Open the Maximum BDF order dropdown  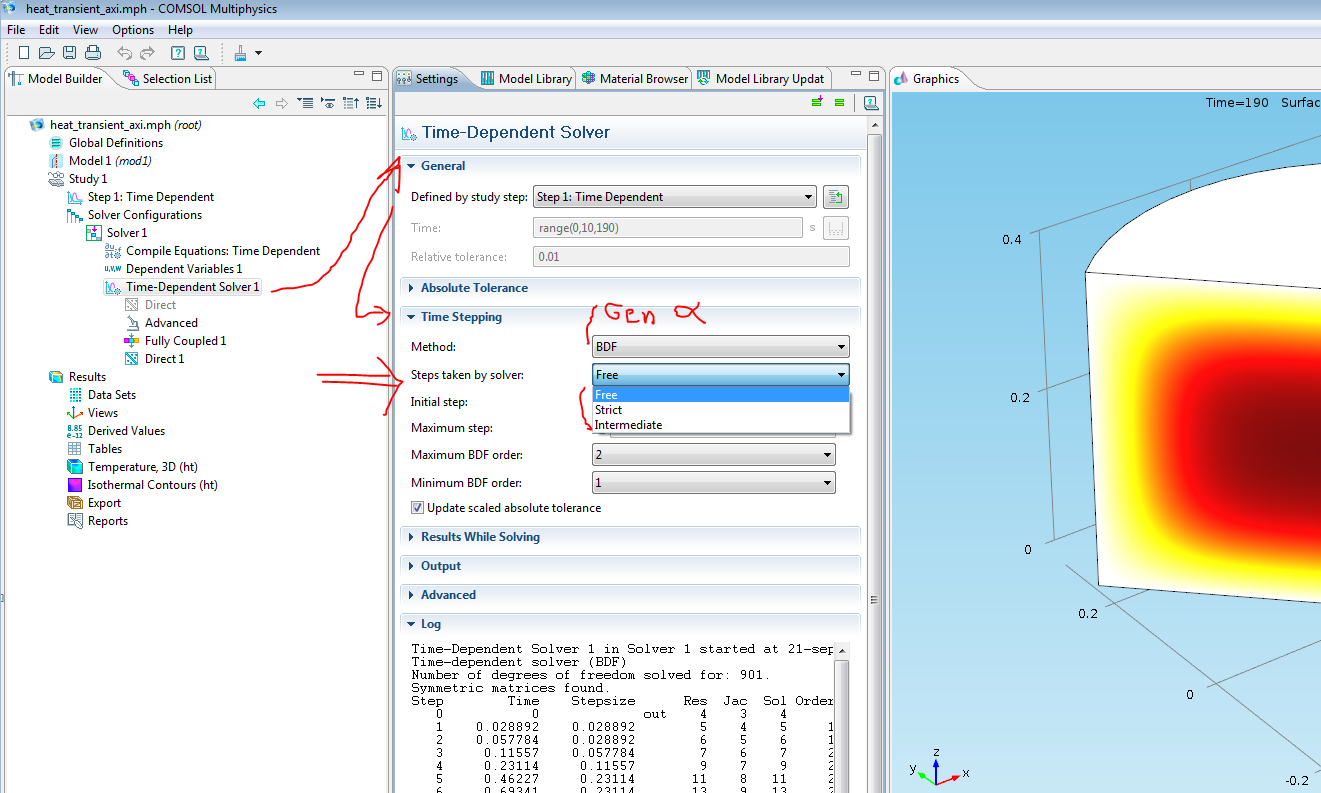point(713,455)
